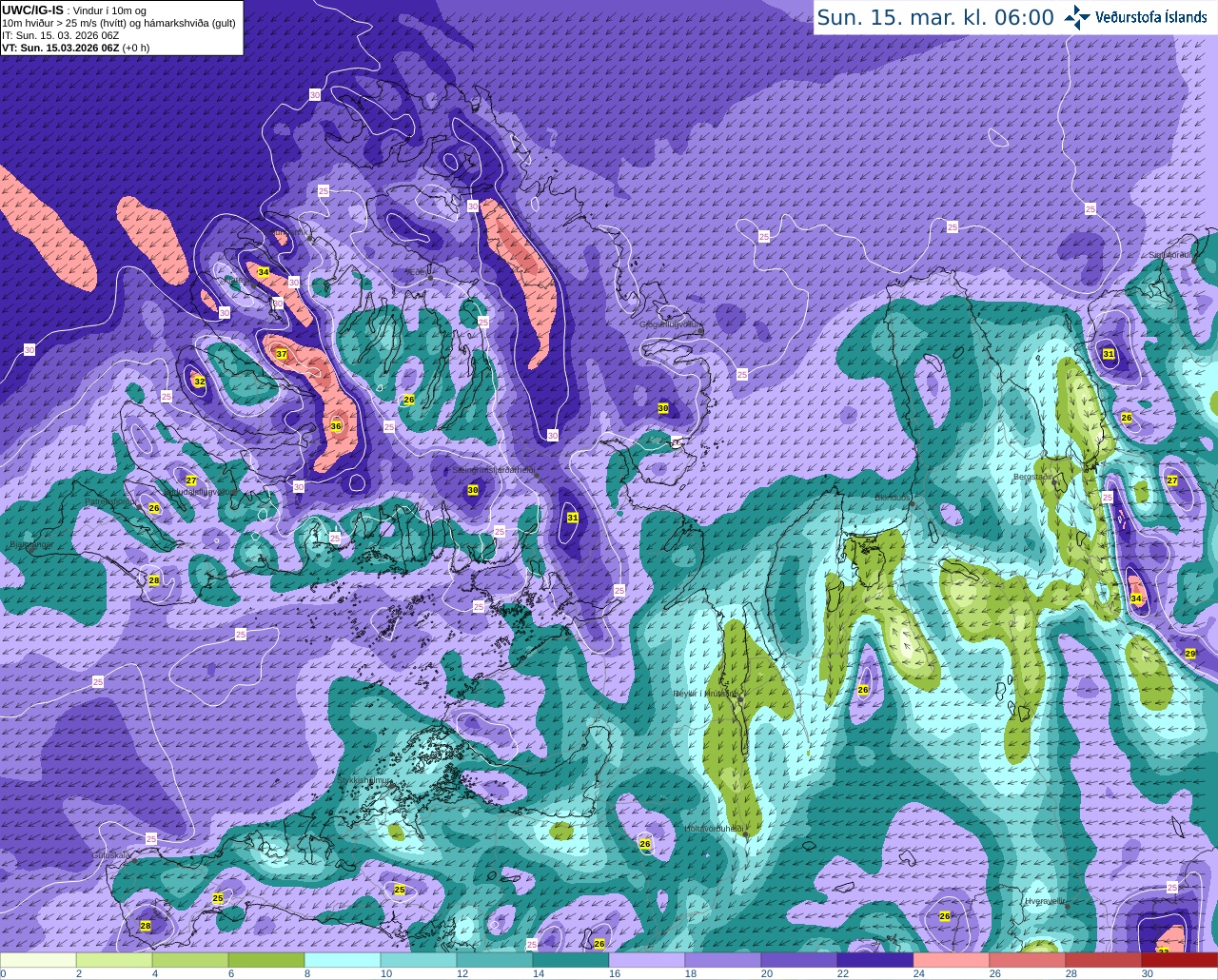Viewport: 1218px width, 980px height.
Task: Click the Hveravellir station label
Action: point(1045,900)
